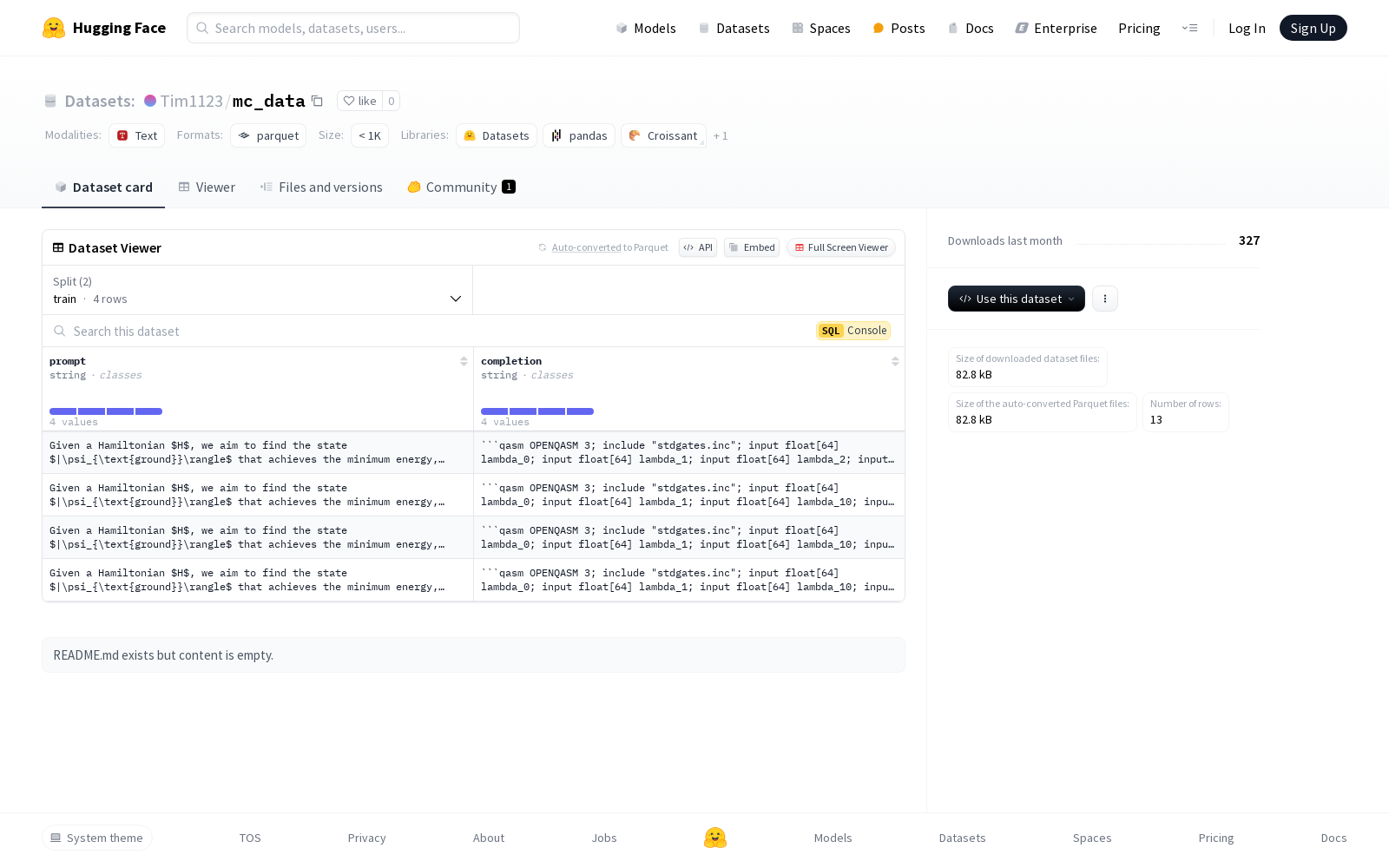
Task: Go to Models in top navigation
Action: 645,28
